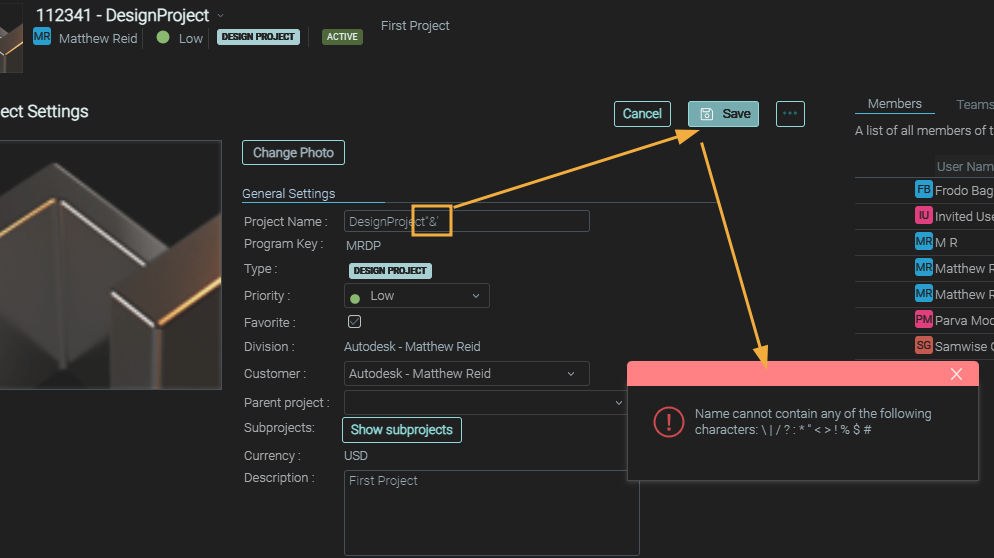
Task: Switch to the Members tab
Action: [894, 104]
